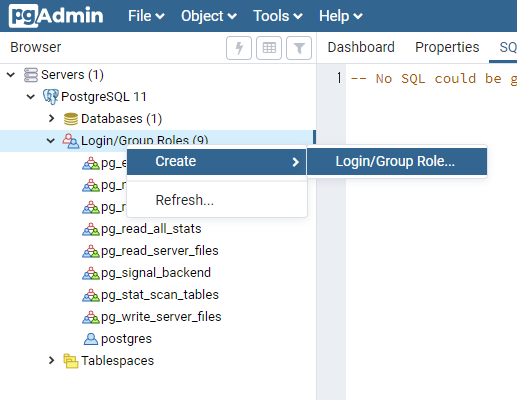Select the pg_signal_backend role

tap(156, 273)
